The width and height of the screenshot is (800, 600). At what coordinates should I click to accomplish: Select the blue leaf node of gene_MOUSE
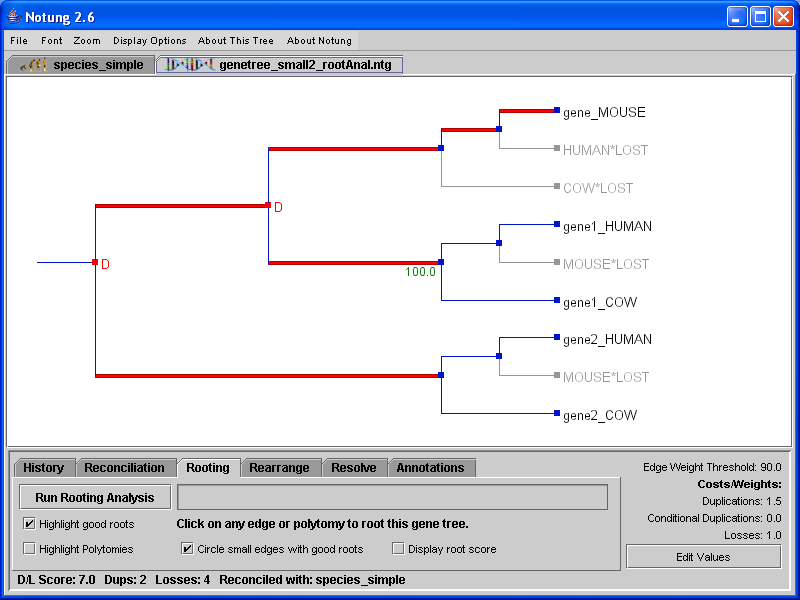pos(556,111)
